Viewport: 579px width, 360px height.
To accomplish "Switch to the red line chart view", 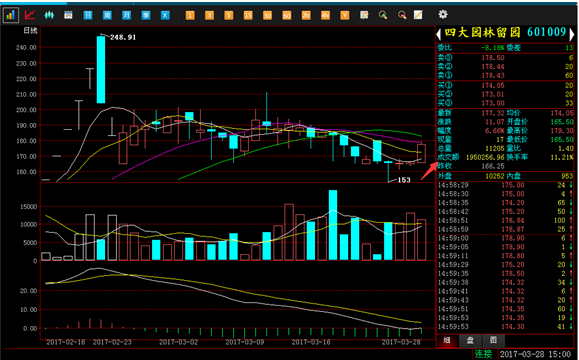I will pyautogui.click(x=30, y=15).
